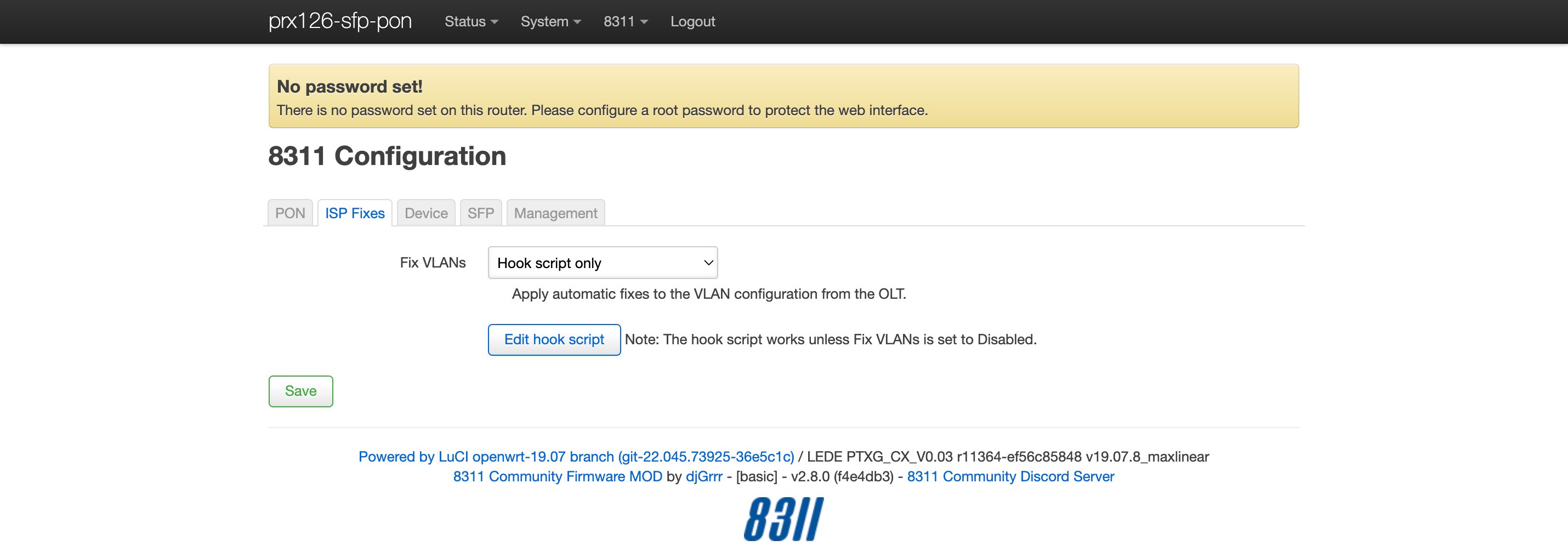Open the 8311 navigation menu
This screenshot has height=546, width=1568.
[625, 22]
